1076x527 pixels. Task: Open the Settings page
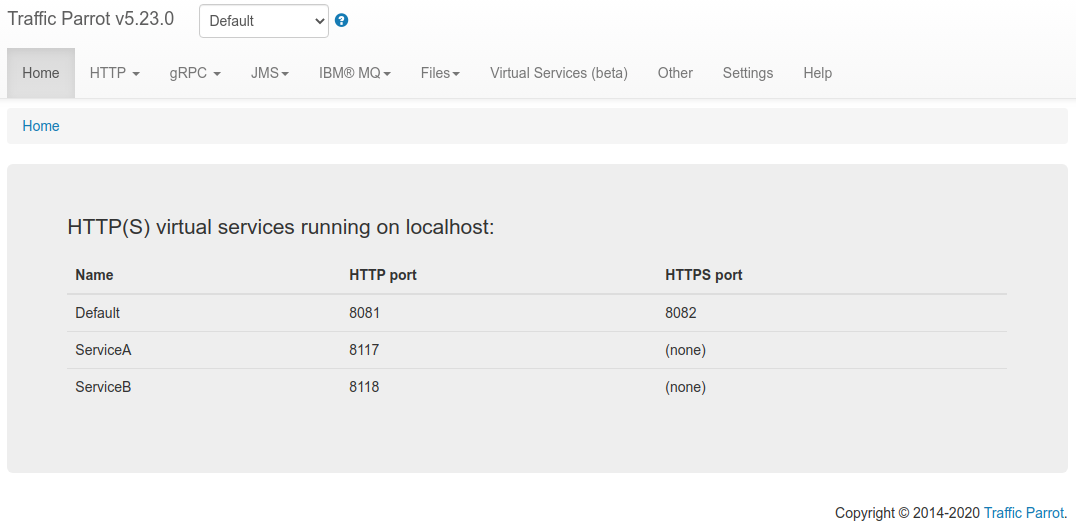748,73
